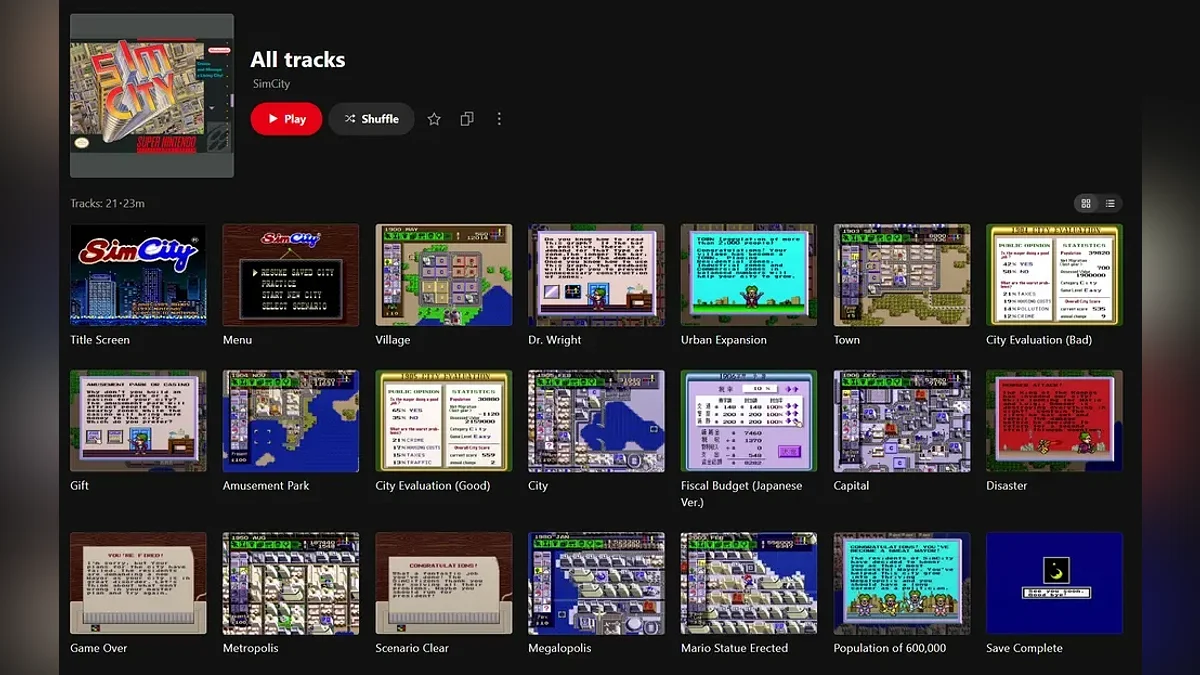The height and width of the screenshot is (675, 1200).
Task: Select the City track thumbnail
Action: (x=596, y=421)
